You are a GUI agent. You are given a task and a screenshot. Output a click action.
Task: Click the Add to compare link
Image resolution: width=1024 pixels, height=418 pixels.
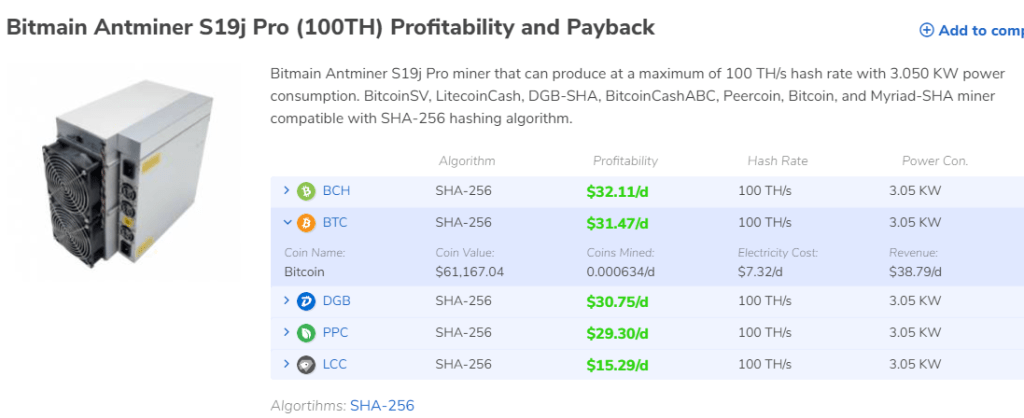(x=980, y=30)
